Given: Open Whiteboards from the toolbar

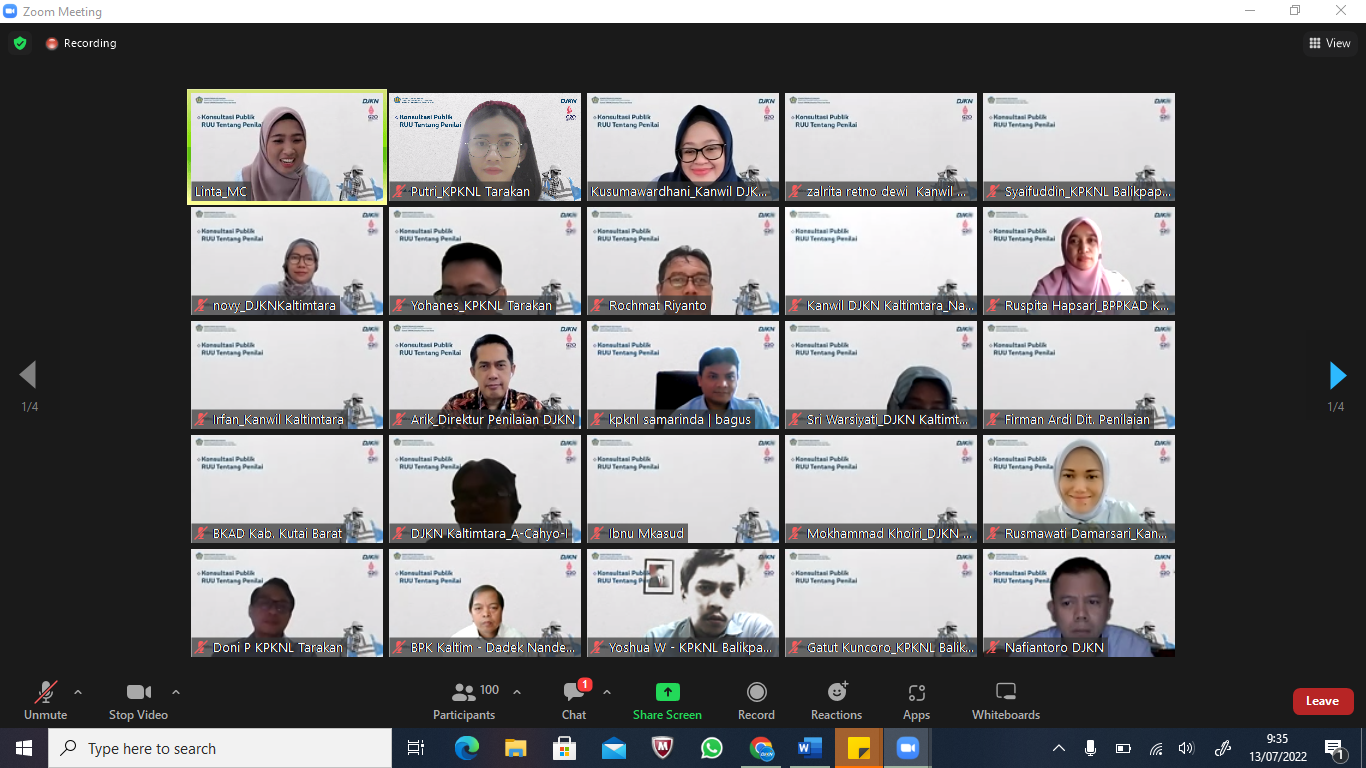Looking at the screenshot, I should [x=1006, y=693].
